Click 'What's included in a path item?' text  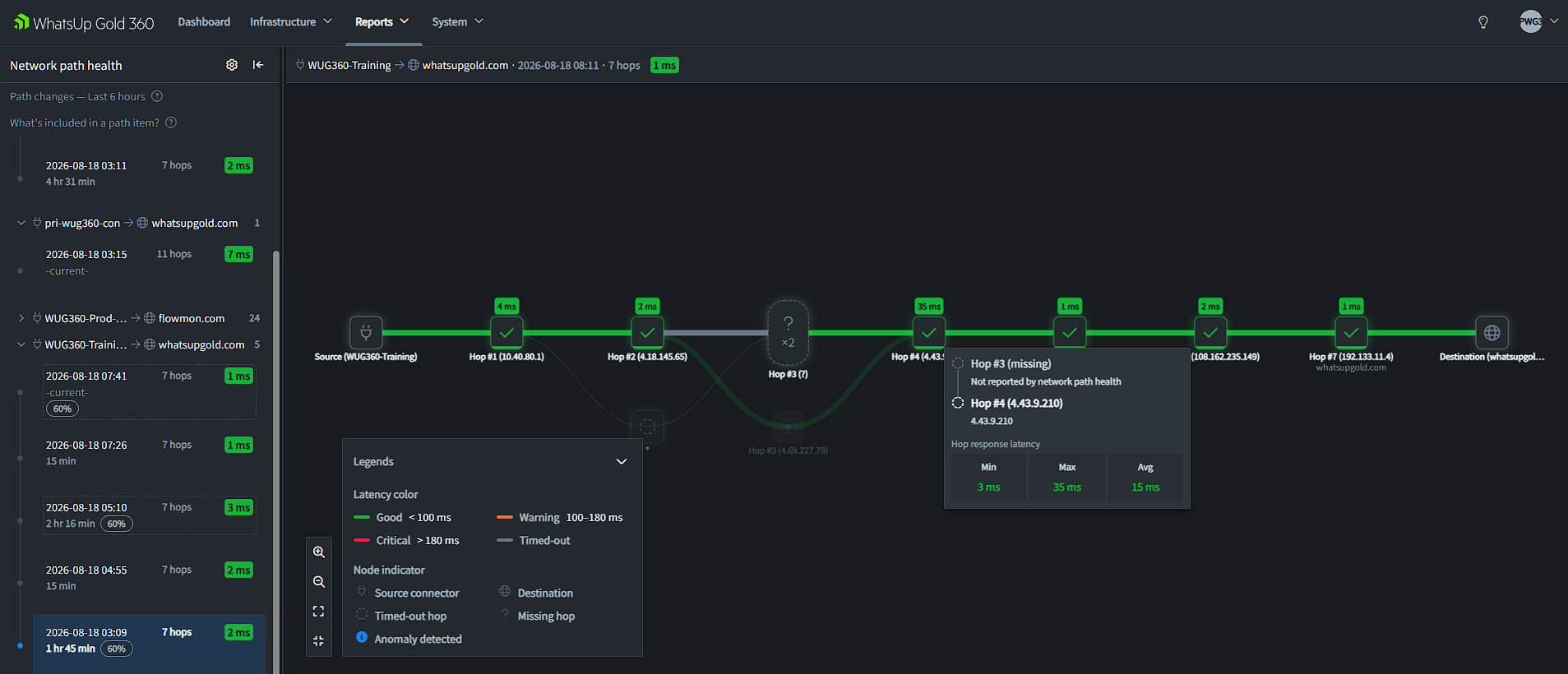click(85, 122)
